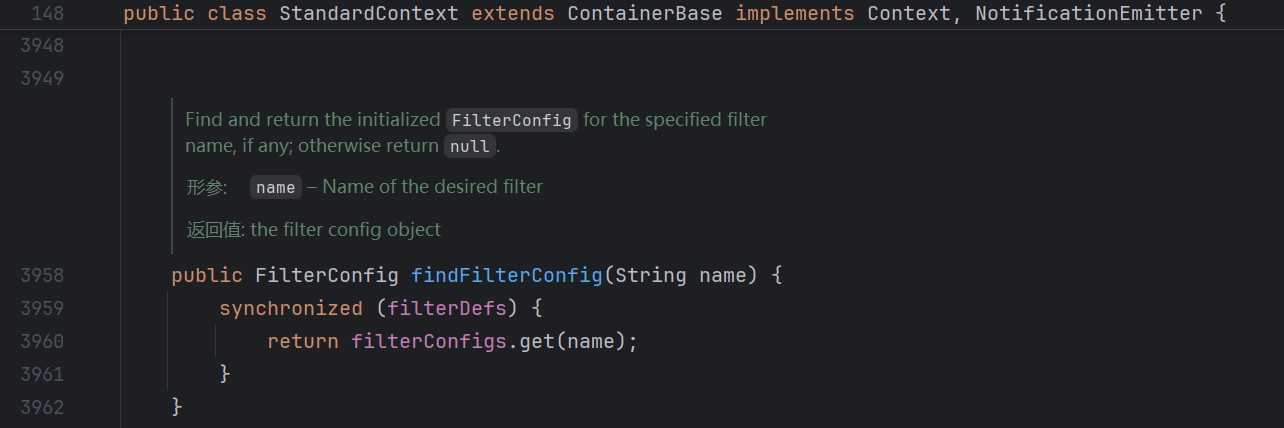This screenshot has height=428, width=1284.
Task: Click line number 148 in sticky header
Action: [x=48, y=14]
